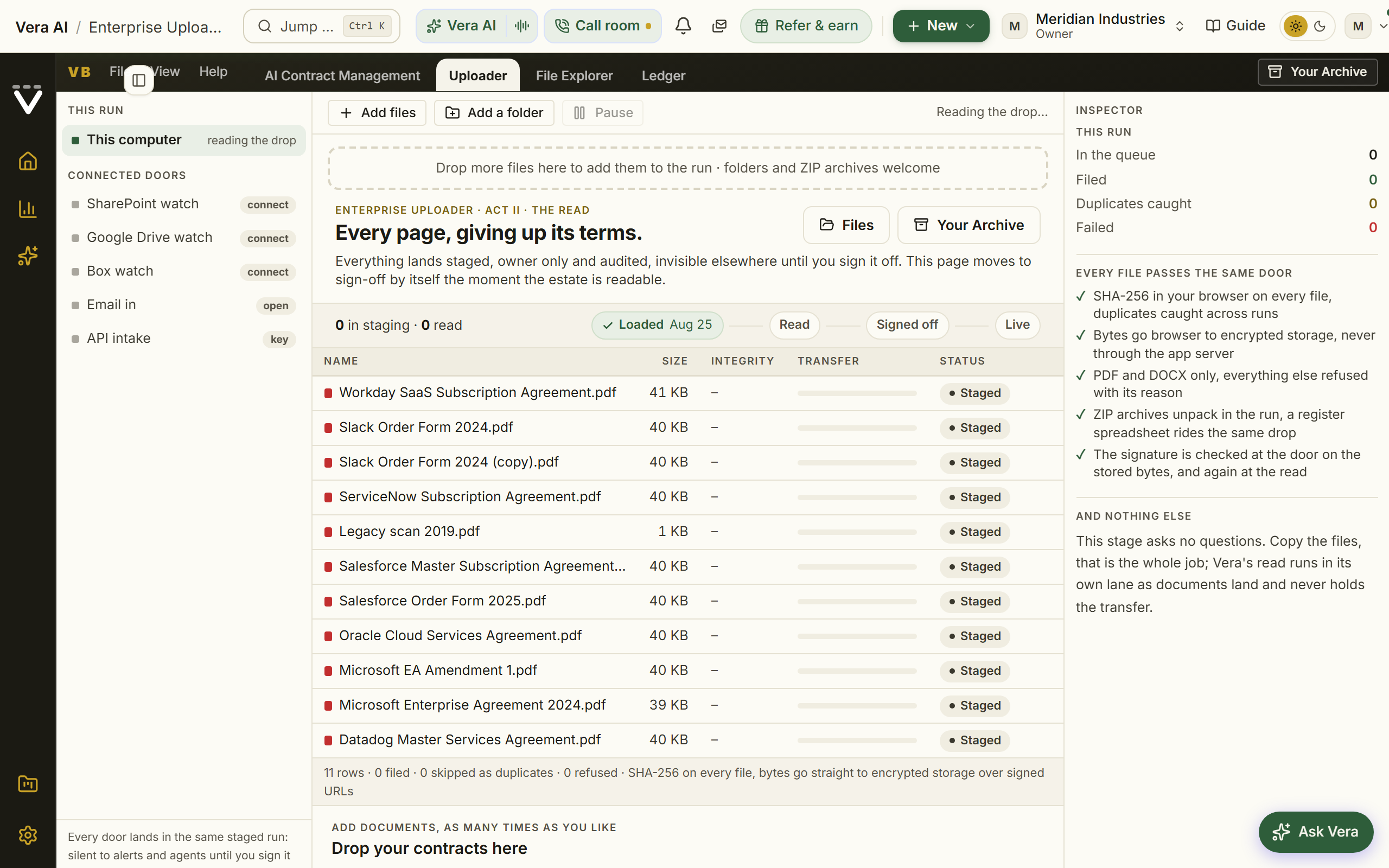Screen dimensions: 1389x868
Task: Click the VB logo in menu bar
Action: click(79, 72)
